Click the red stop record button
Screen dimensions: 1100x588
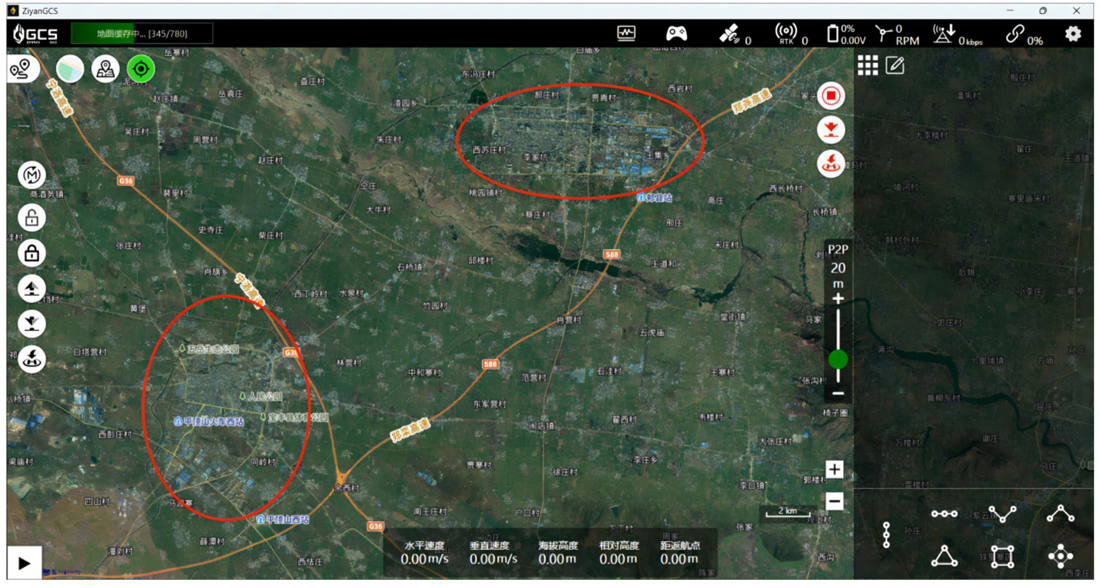coord(831,95)
